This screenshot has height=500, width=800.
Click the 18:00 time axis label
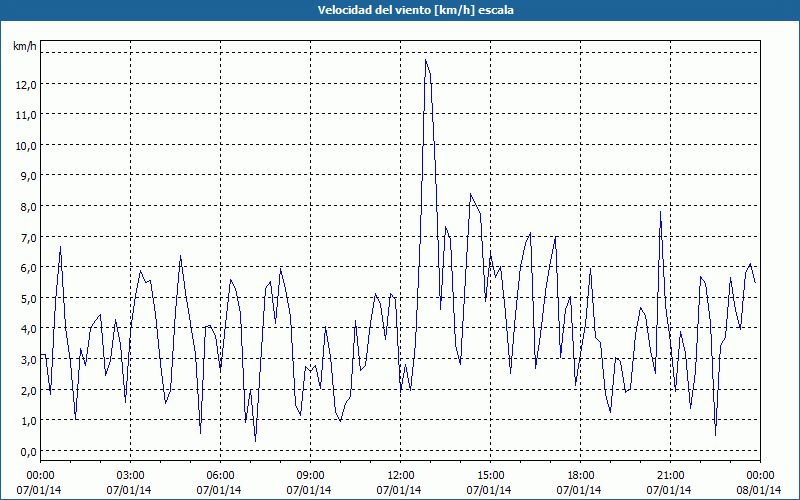581,476
